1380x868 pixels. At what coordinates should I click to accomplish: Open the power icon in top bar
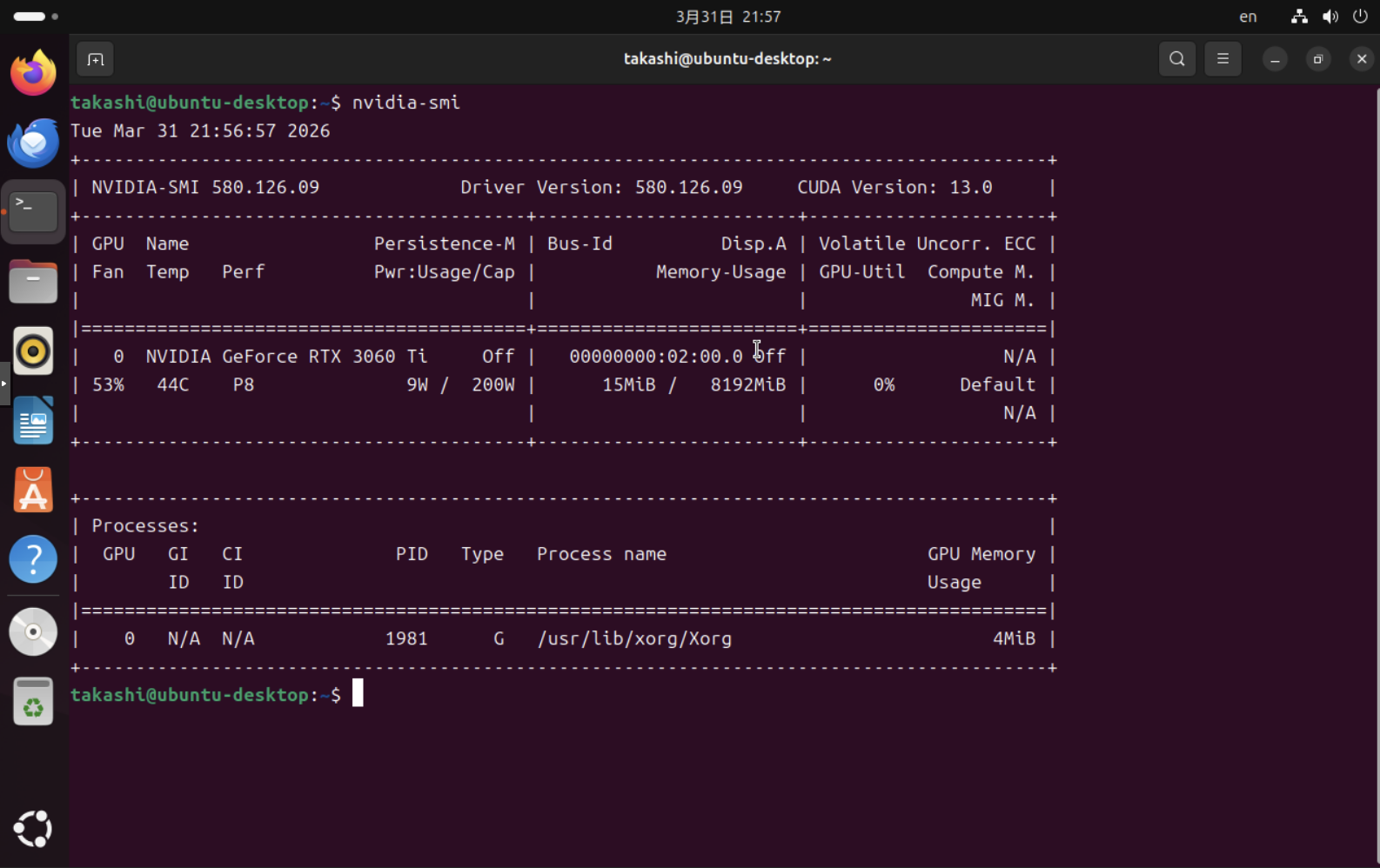pos(1360,17)
